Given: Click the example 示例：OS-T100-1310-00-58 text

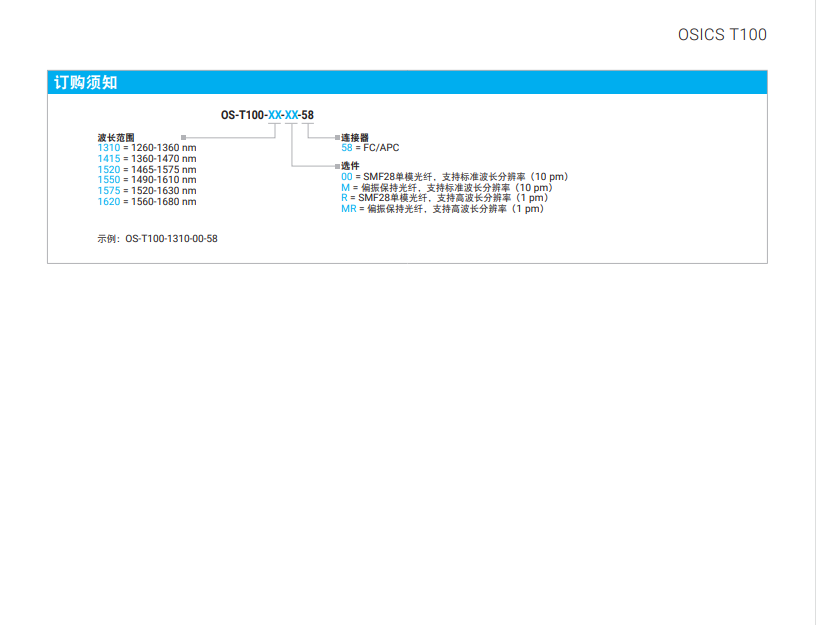Looking at the screenshot, I should [157, 239].
